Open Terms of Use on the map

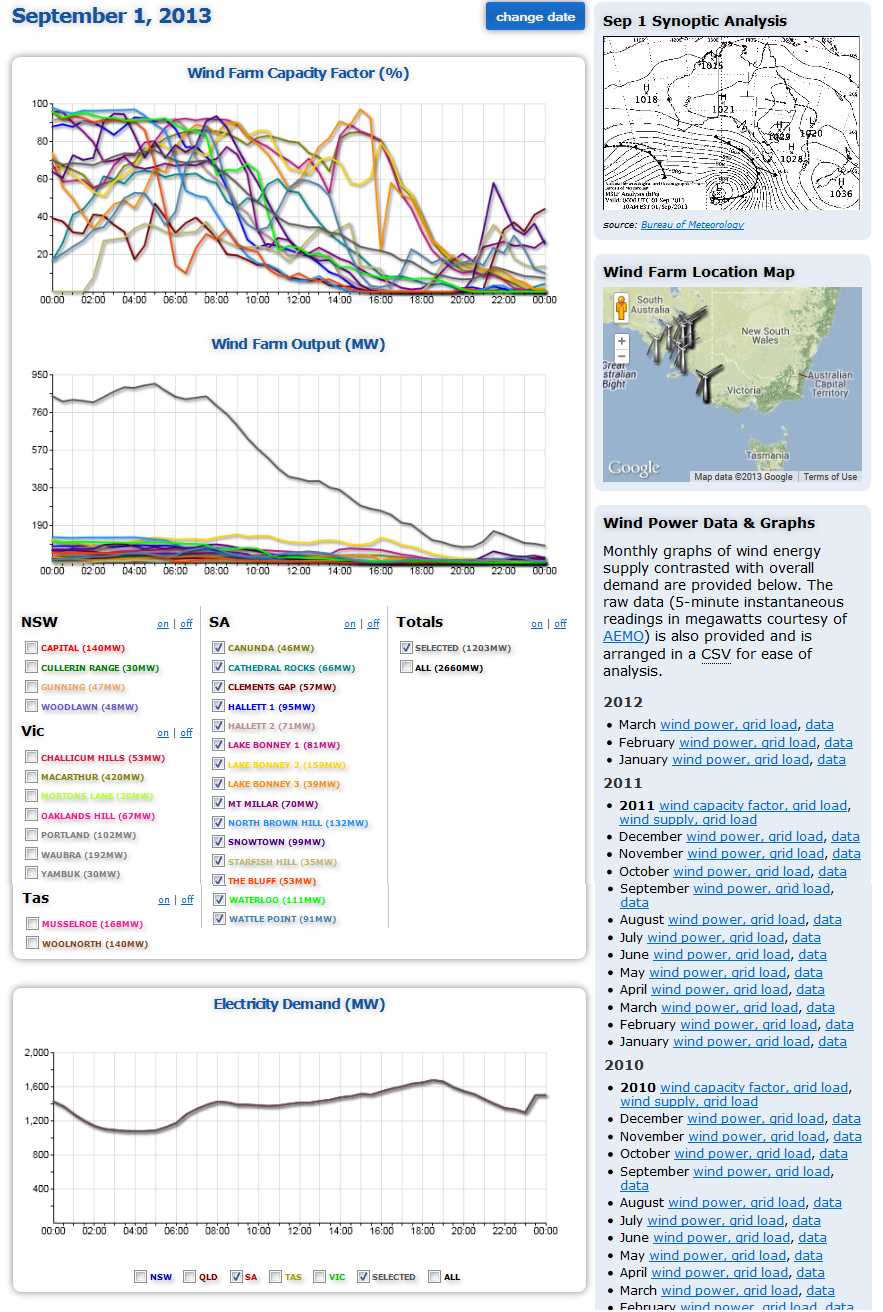click(830, 477)
